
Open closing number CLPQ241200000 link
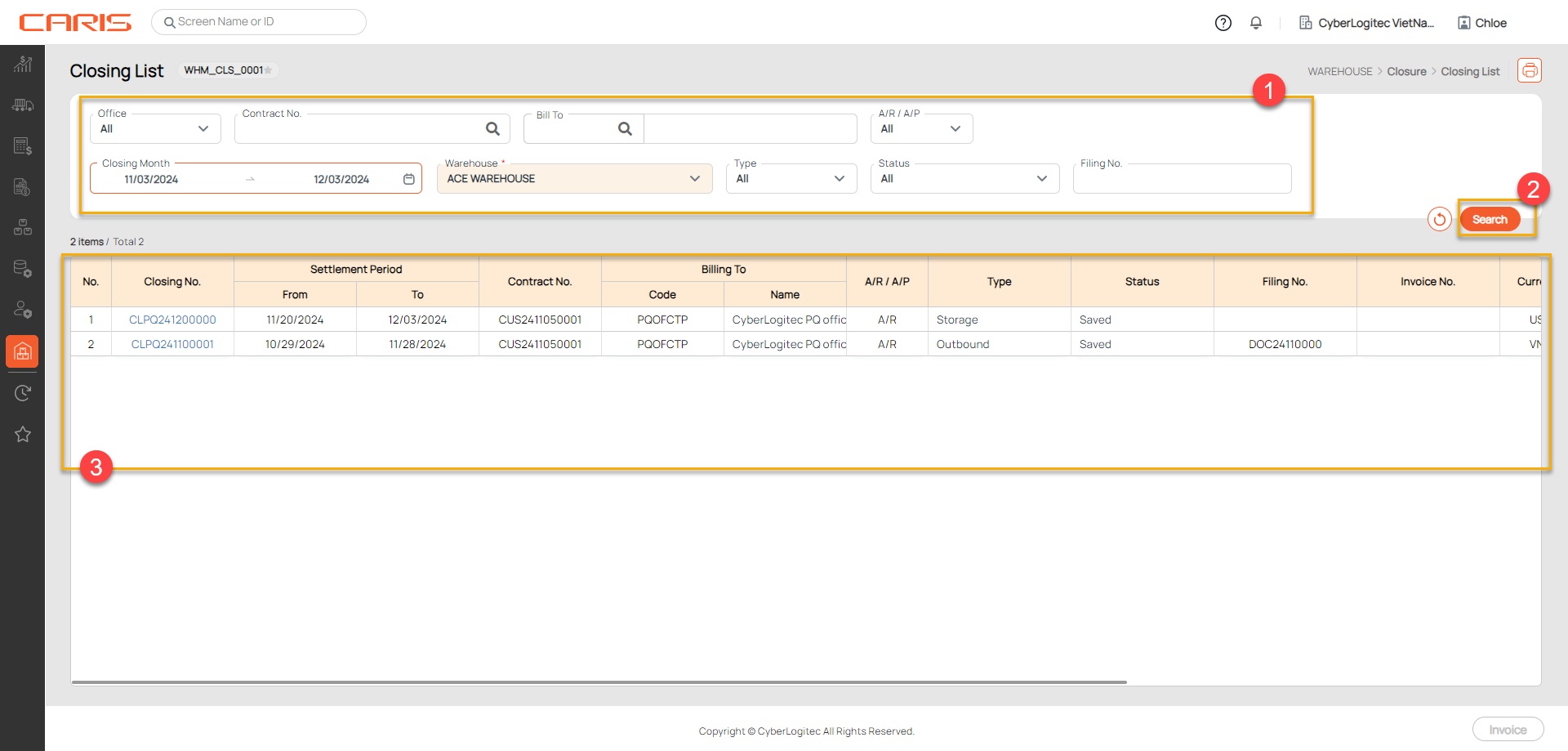coord(172,320)
